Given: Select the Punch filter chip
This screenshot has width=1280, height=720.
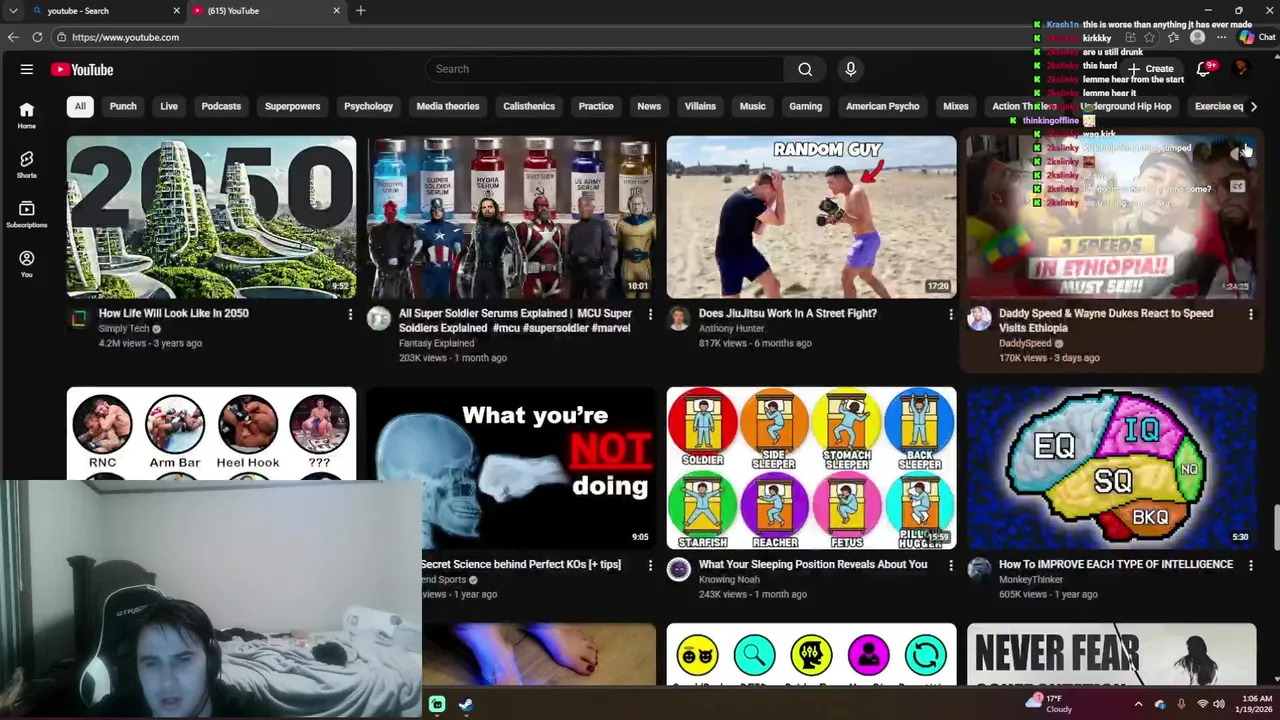Looking at the screenshot, I should point(123,106).
